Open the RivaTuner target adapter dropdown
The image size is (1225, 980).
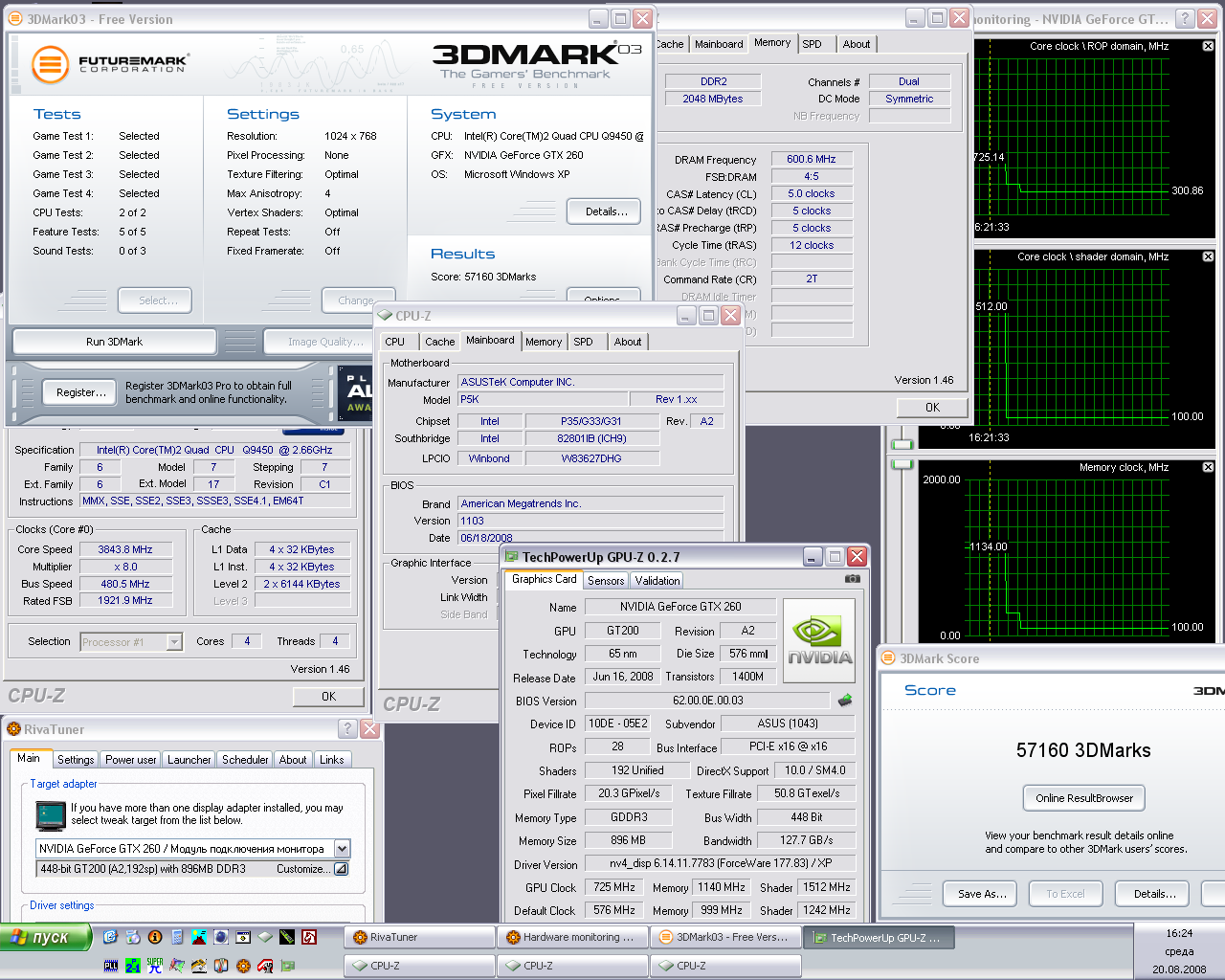coord(342,849)
